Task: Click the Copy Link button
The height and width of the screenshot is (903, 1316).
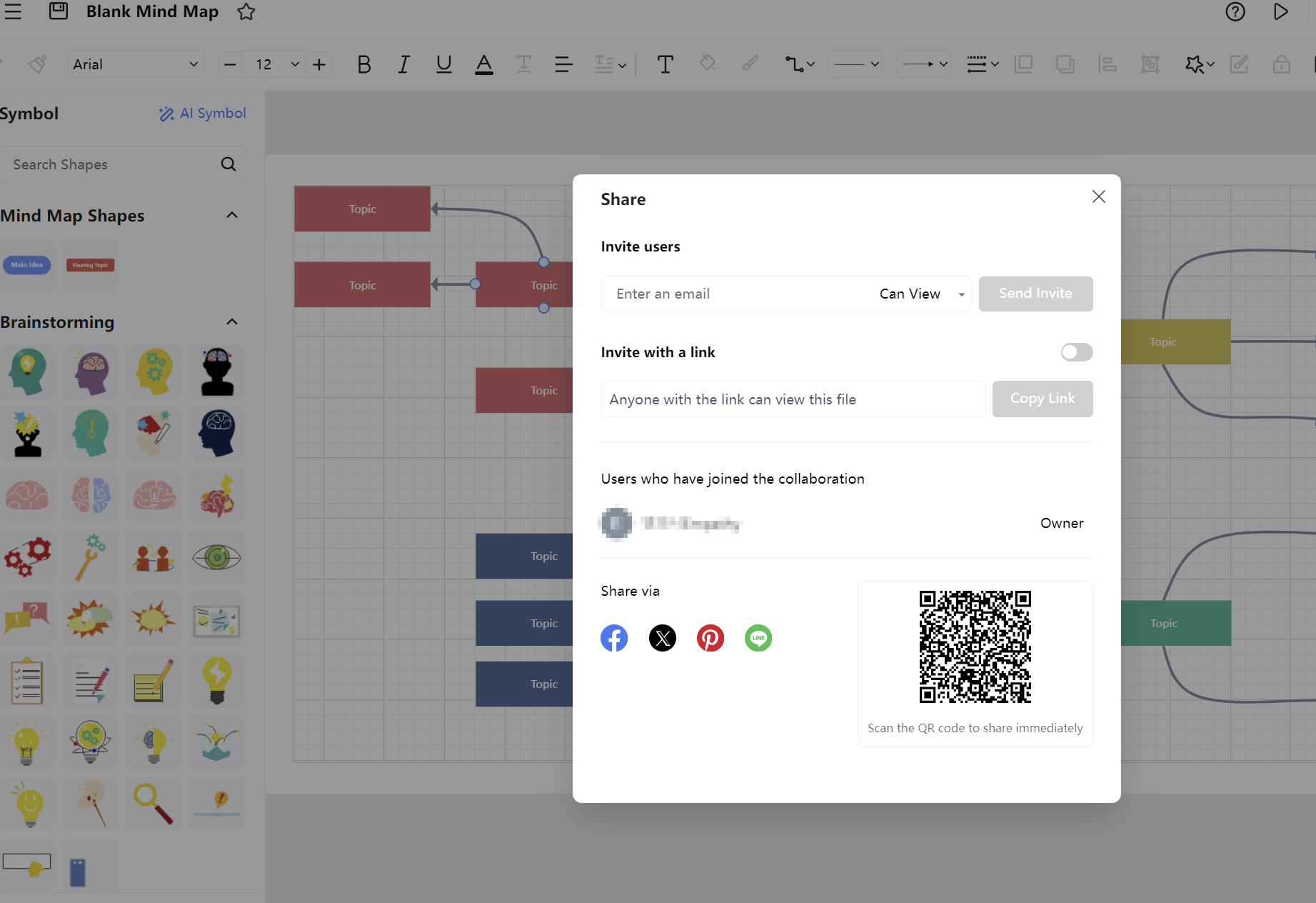Action: tap(1043, 399)
